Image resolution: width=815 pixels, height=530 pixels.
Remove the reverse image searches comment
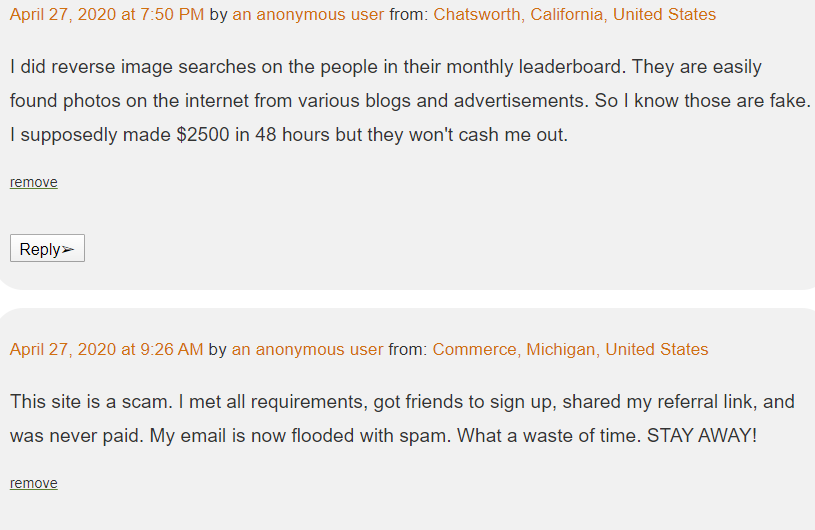(x=34, y=182)
